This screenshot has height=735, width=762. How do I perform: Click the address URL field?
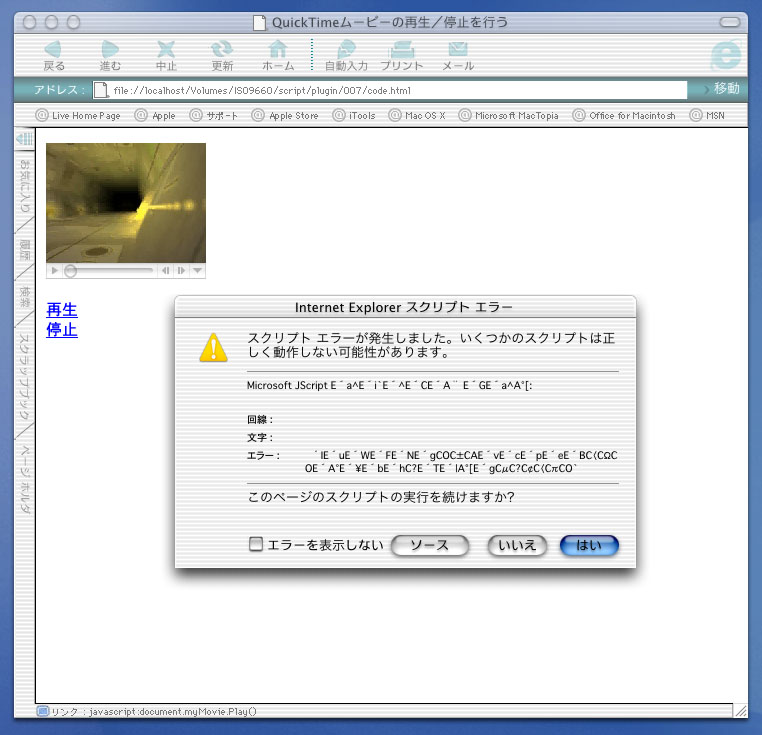pyautogui.click(x=390, y=90)
